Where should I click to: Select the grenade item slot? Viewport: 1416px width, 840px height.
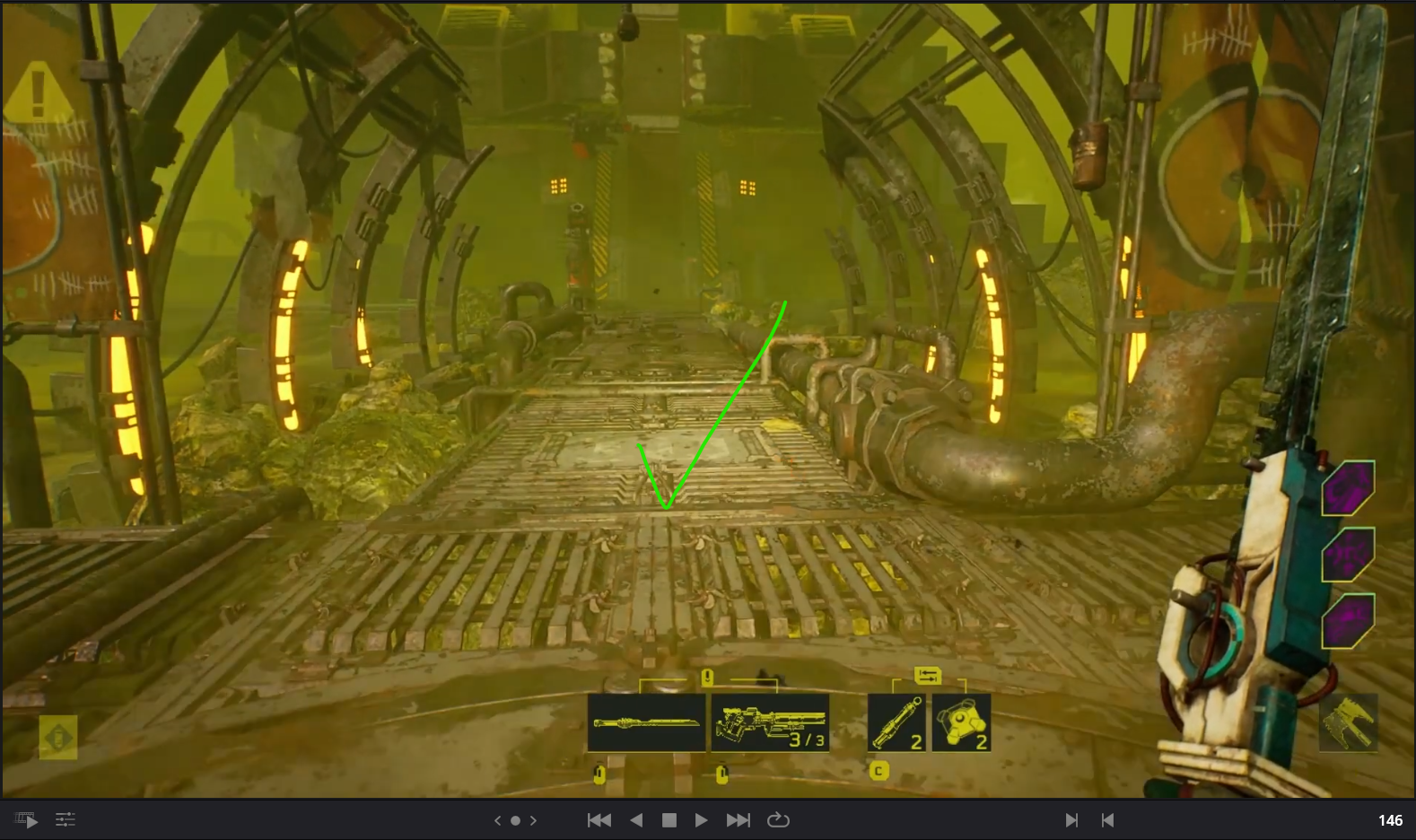pyautogui.click(x=962, y=722)
